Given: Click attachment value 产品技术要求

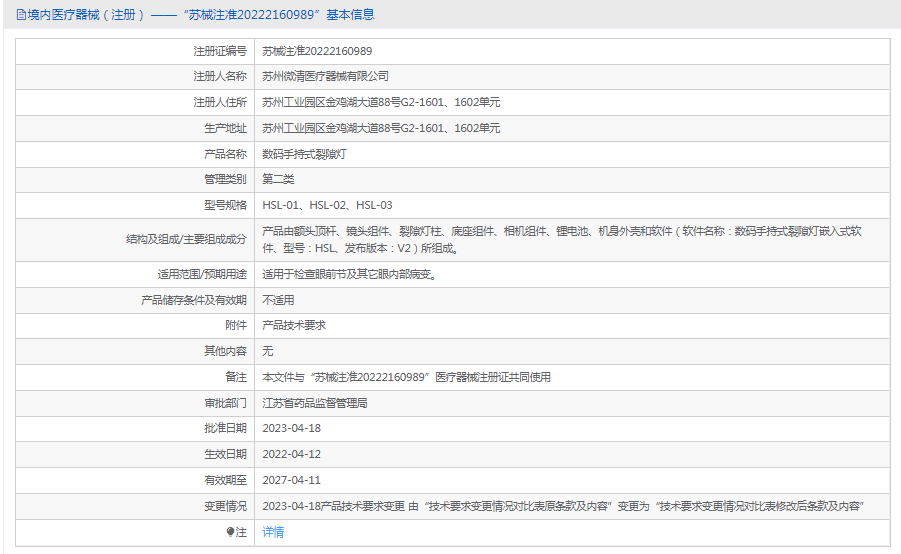Looking at the screenshot, I should (x=294, y=325).
